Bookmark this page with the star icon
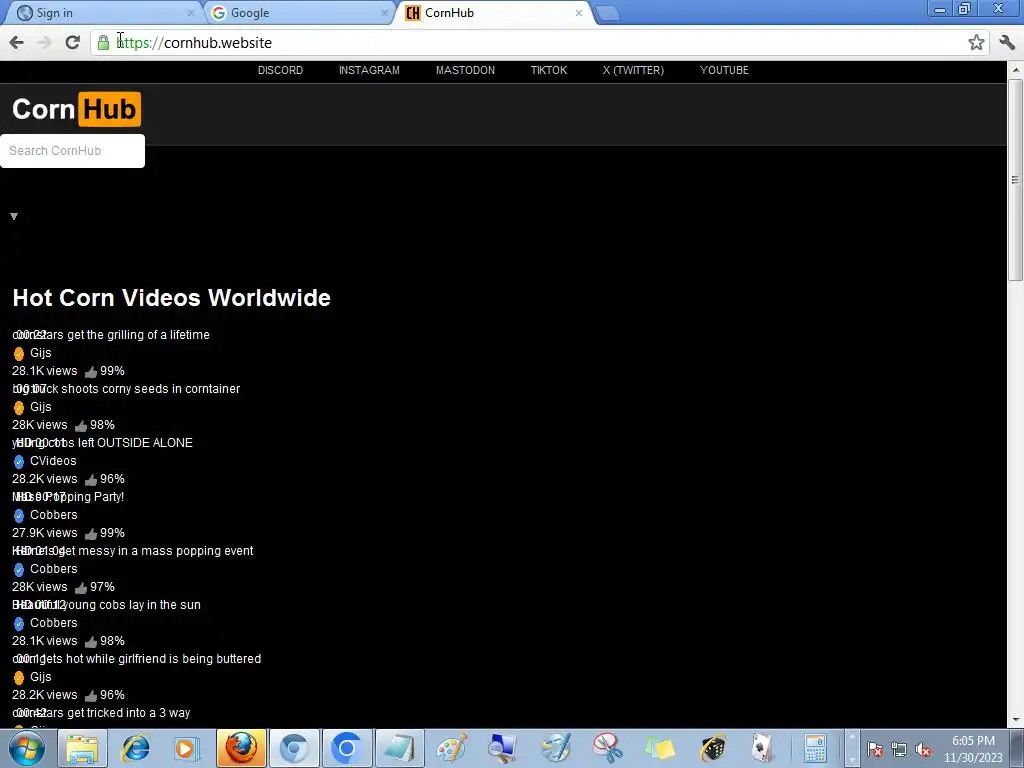The height and width of the screenshot is (768, 1024). [x=976, y=42]
